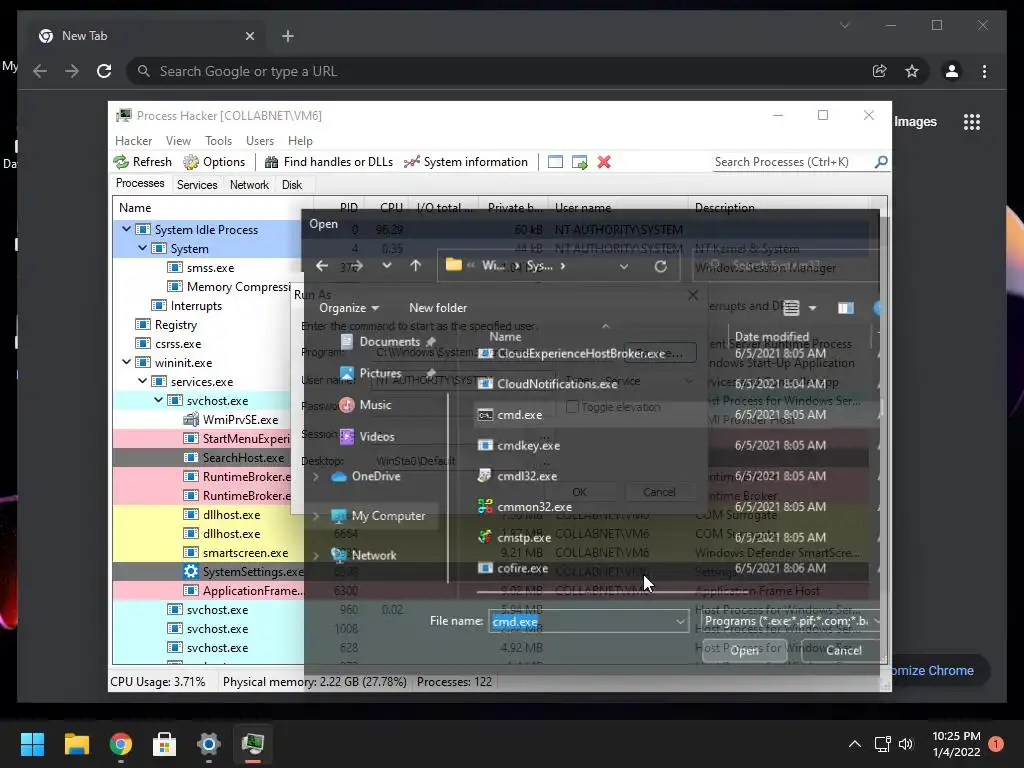The image size is (1024, 768).
Task: Select Documents in the Open dialog sidebar
Action: (x=389, y=342)
